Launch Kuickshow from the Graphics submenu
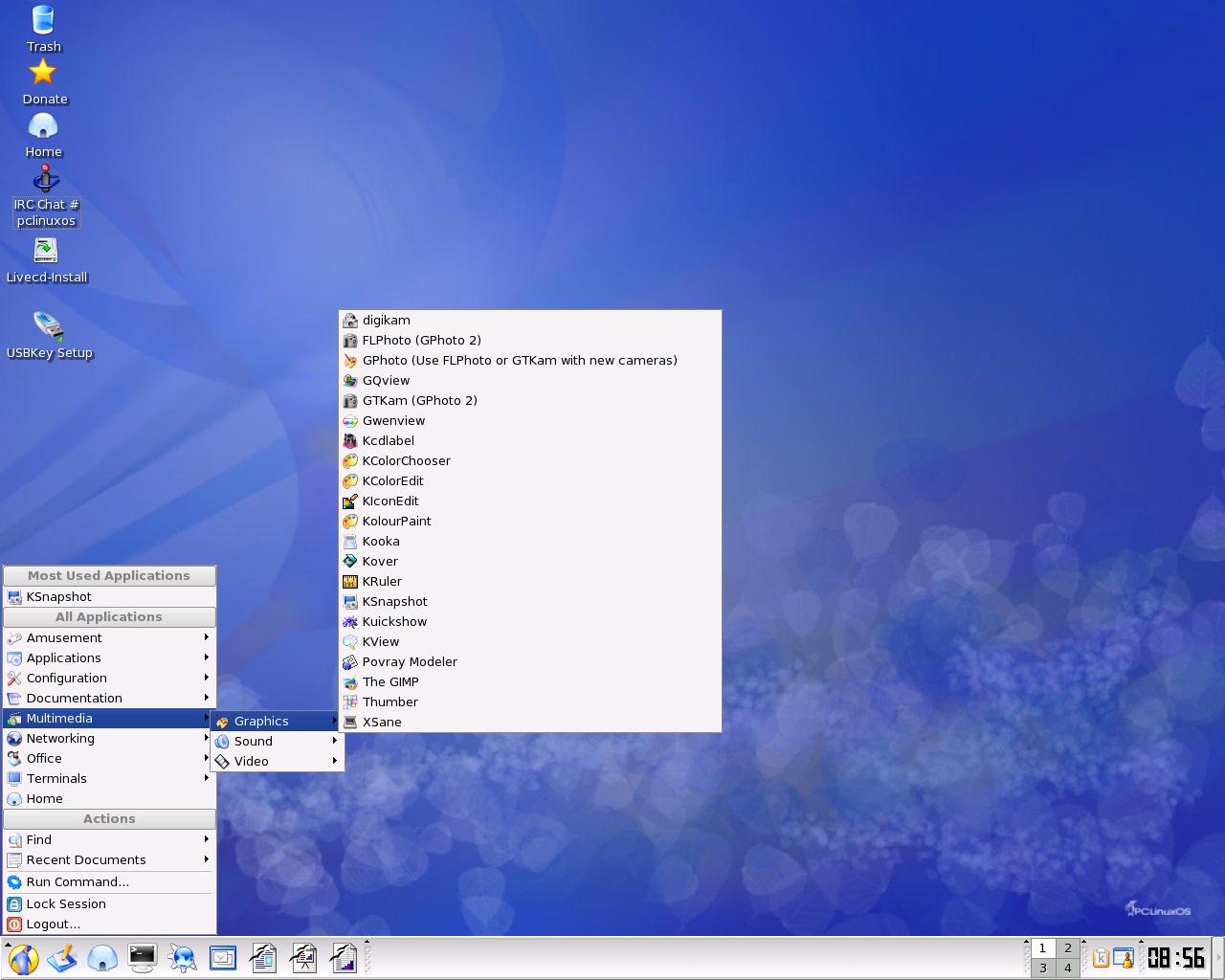The width and height of the screenshot is (1225, 980). [530, 622]
